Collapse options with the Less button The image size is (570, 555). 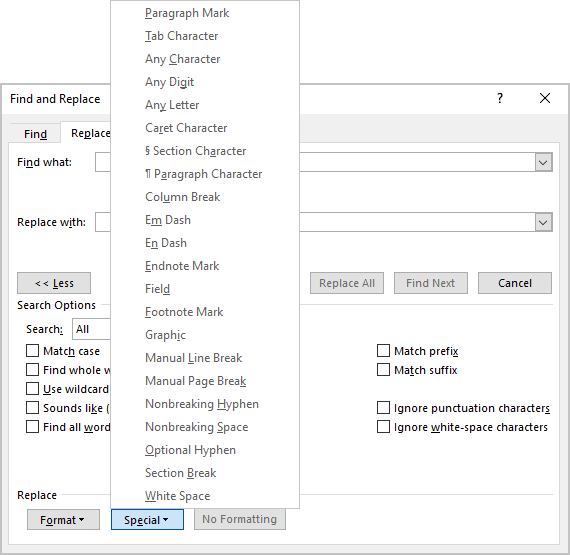click(x=54, y=283)
